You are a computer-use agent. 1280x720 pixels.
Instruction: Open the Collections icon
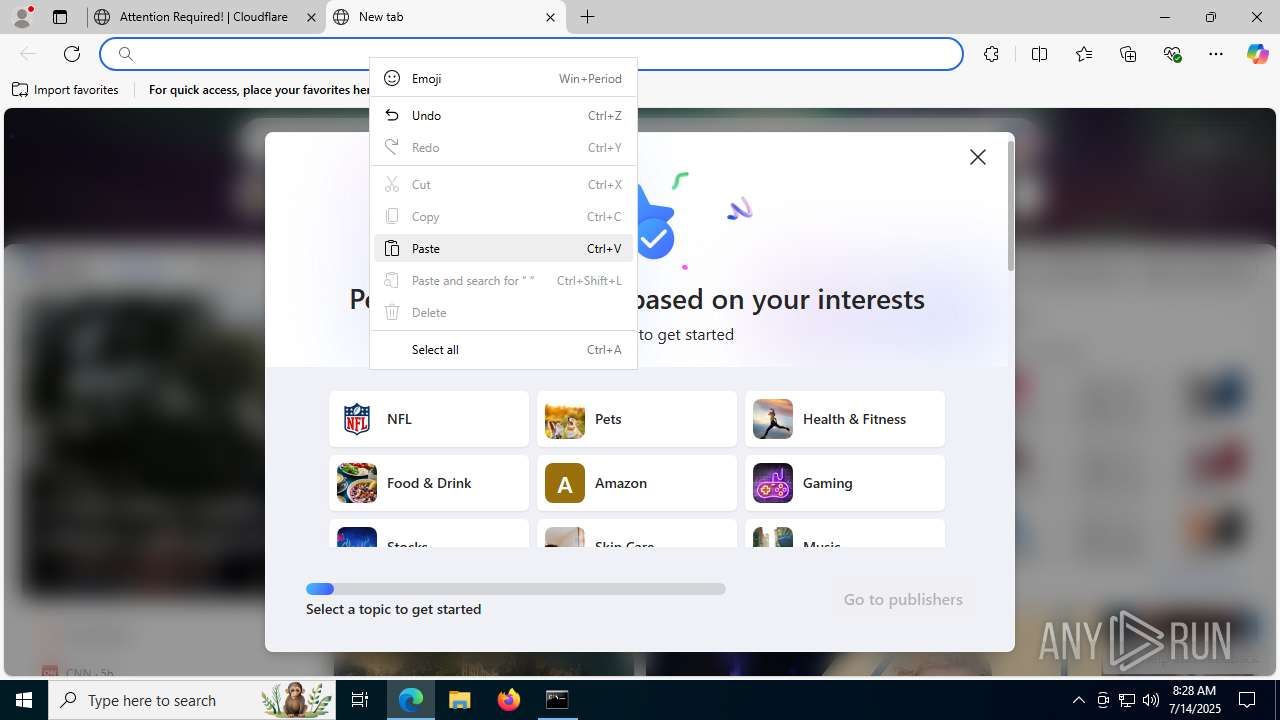click(x=1128, y=54)
